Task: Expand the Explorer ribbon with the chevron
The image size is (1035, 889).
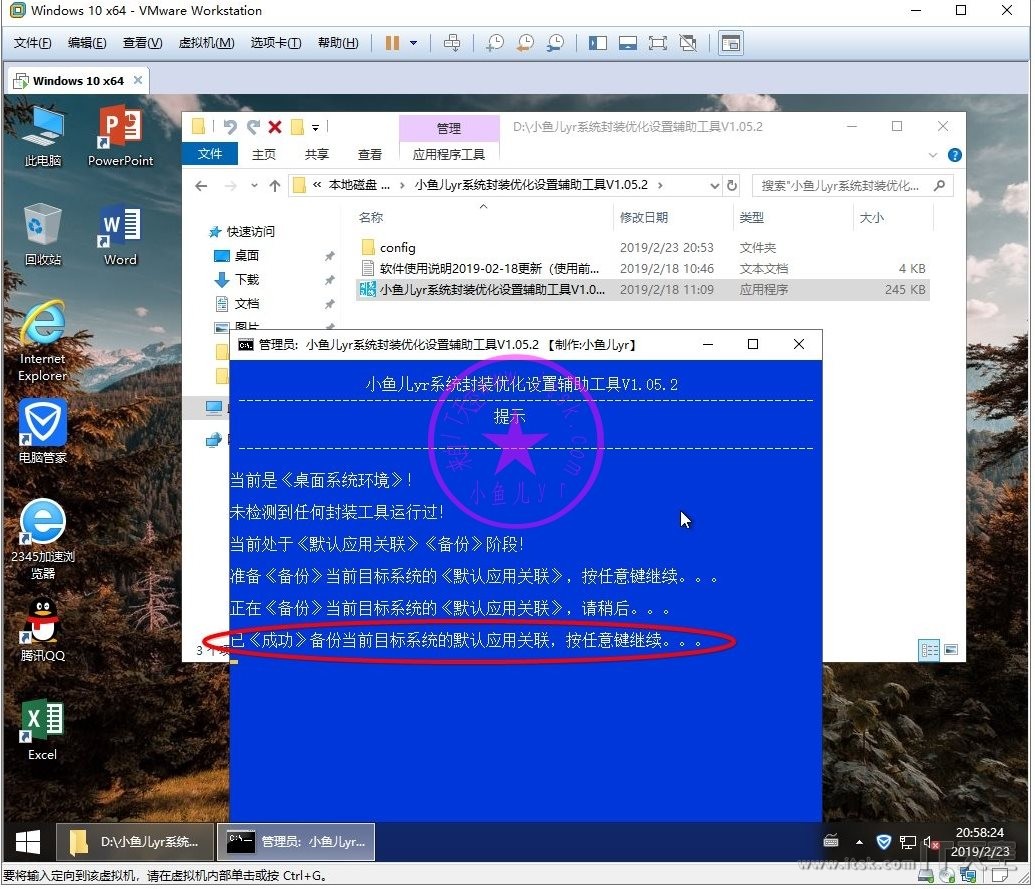Action: coord(933,155)
